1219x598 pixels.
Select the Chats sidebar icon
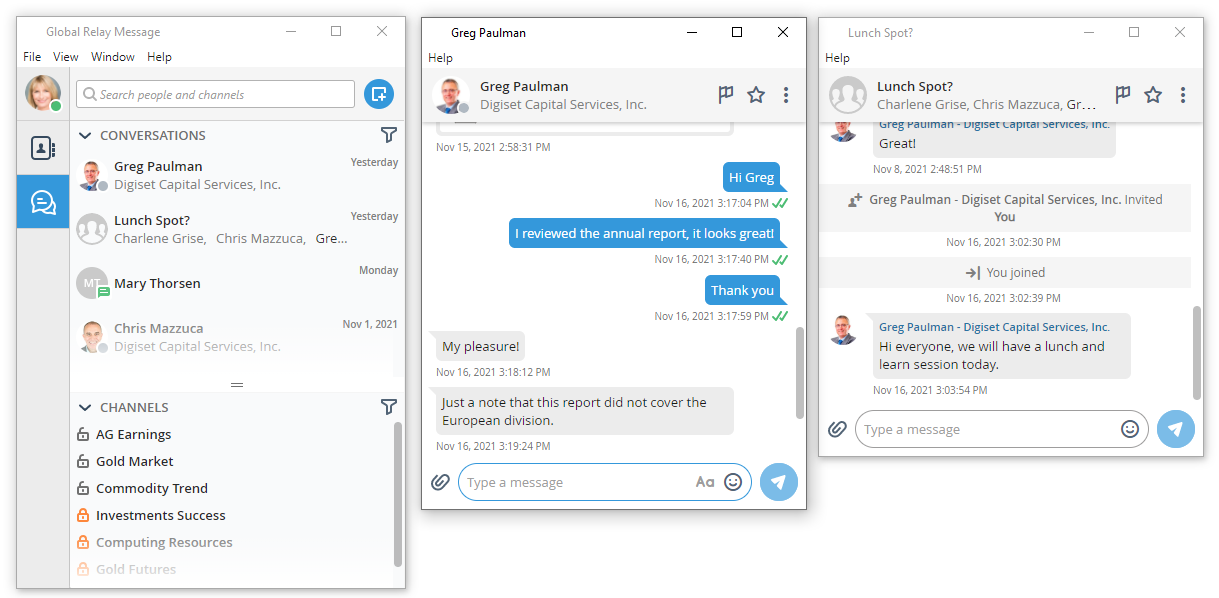(42, 201)
